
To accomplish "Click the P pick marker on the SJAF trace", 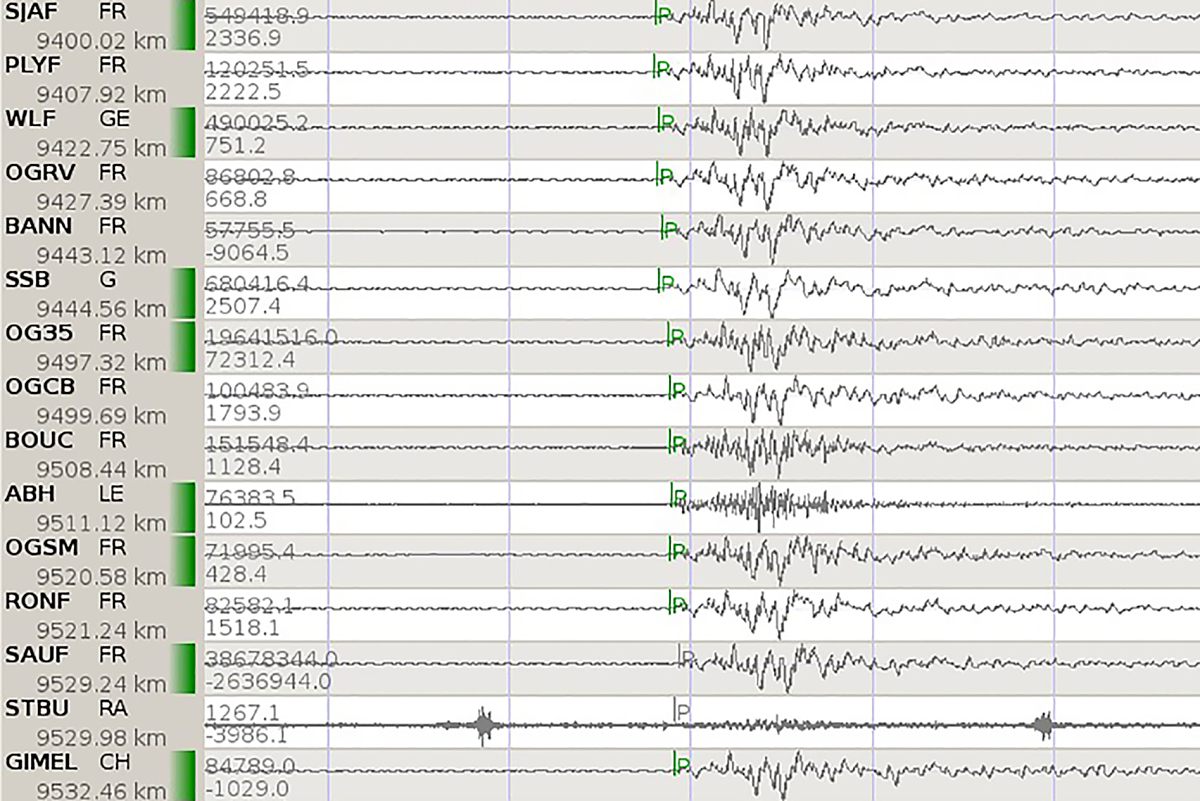I will point(663,15).
